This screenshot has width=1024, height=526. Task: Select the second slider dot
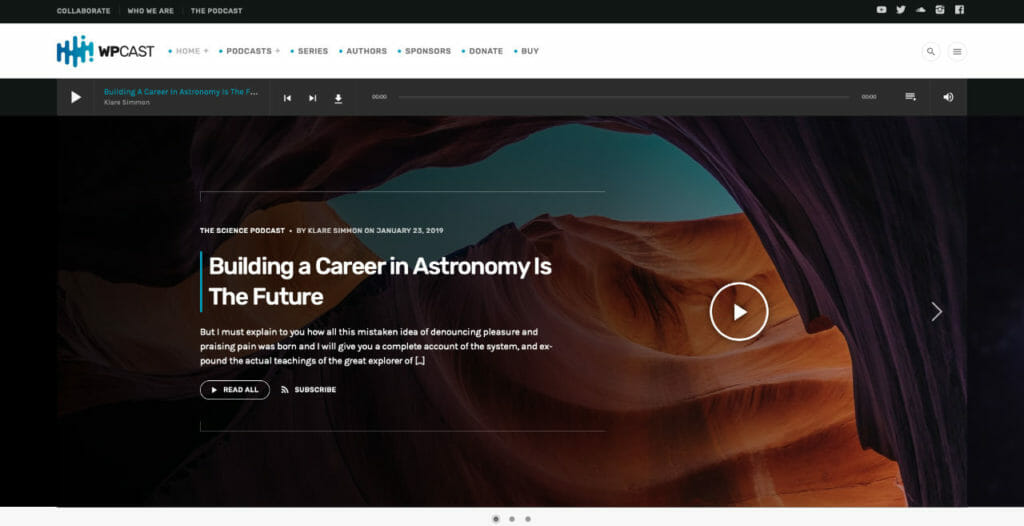(512, 519)
